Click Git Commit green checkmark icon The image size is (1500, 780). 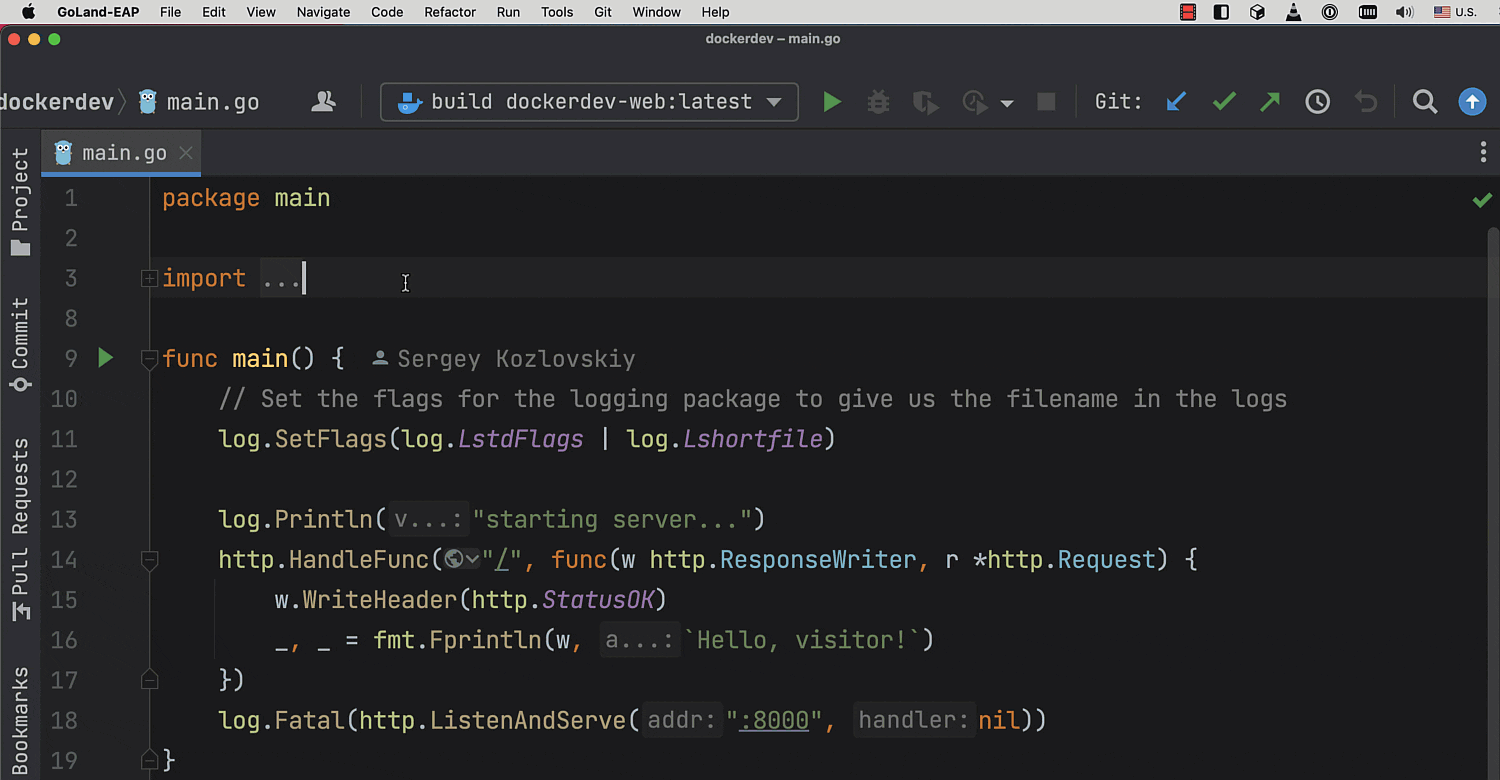pyautogui.click(x=1224, y=102)
